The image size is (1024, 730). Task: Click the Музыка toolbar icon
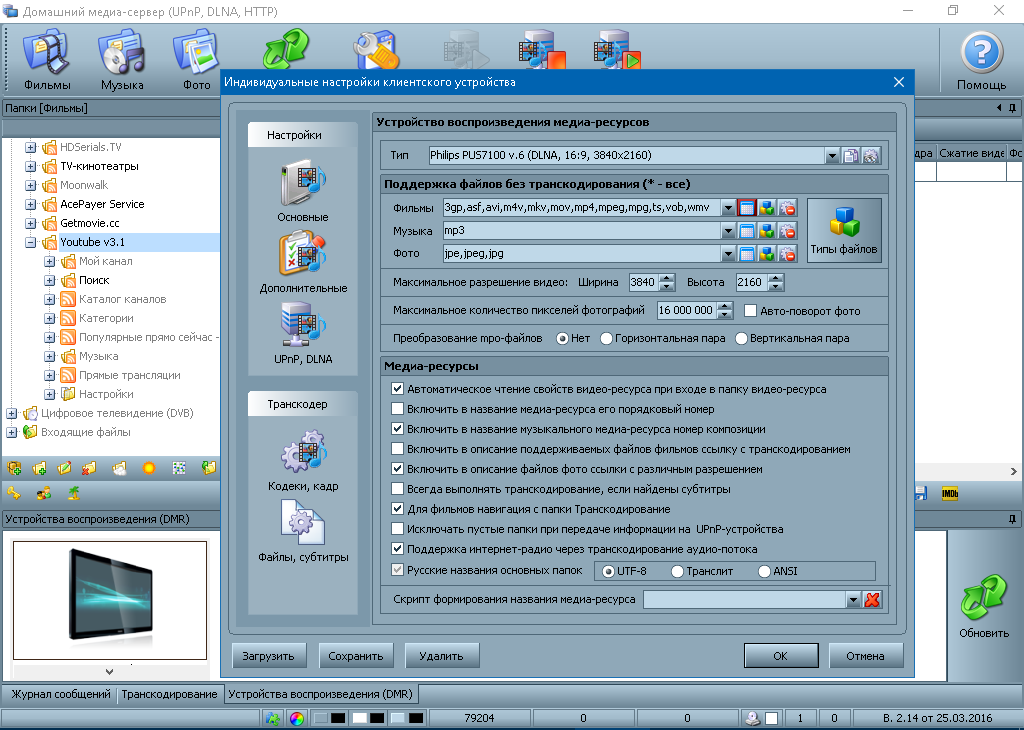point(121,58)
